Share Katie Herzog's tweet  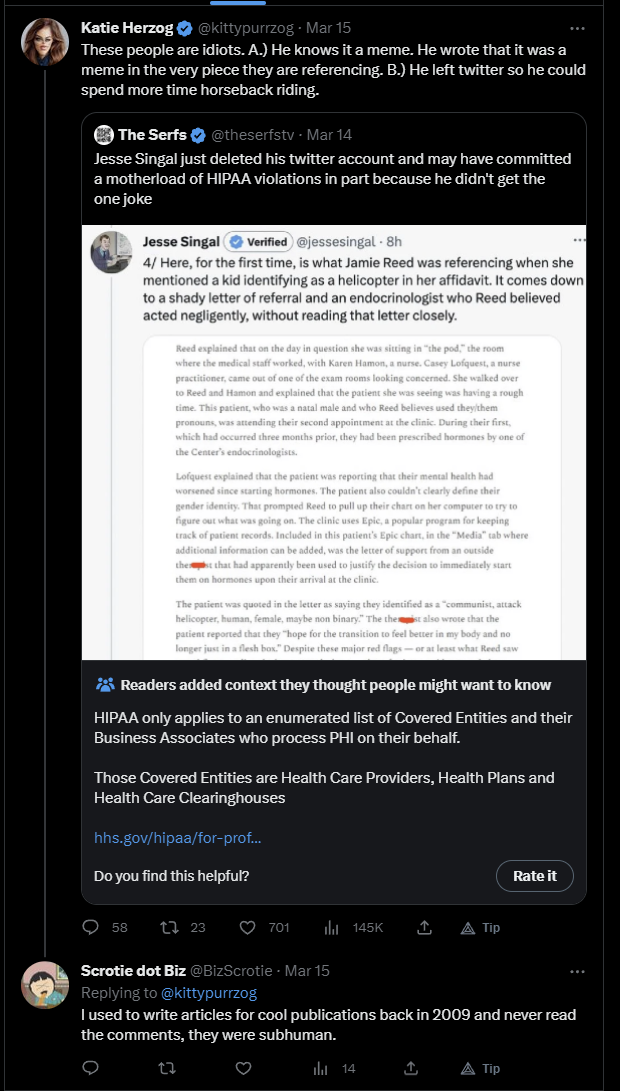(424, 927)
